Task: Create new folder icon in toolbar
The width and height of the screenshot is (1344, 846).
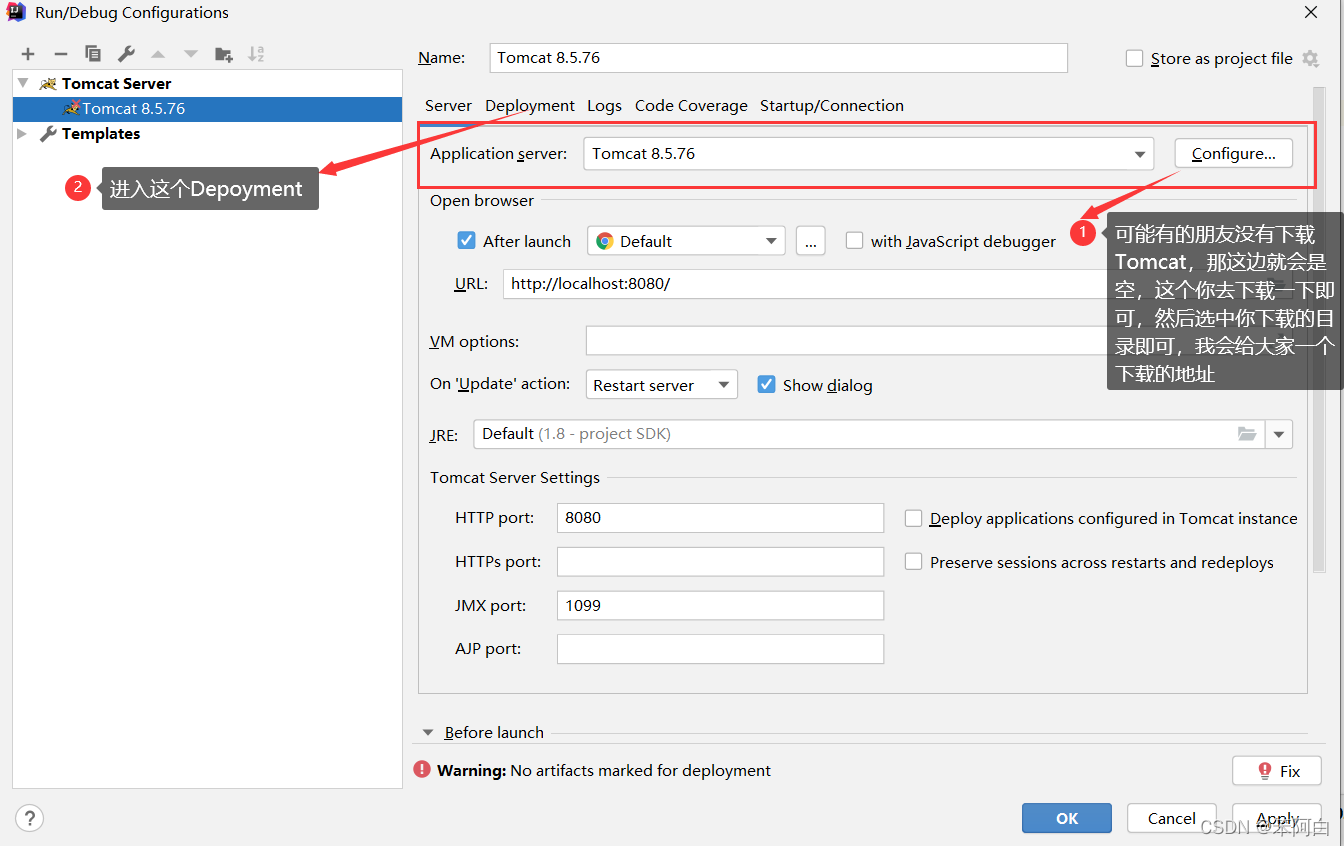Action: tap(224, 54)
